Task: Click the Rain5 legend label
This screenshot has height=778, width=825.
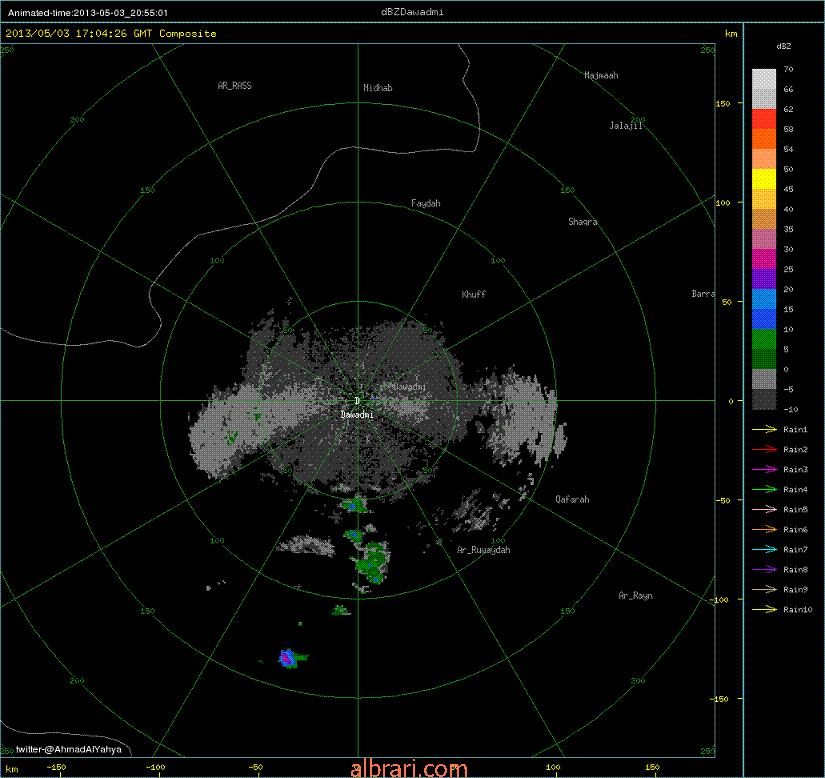Action: point(795,509)
